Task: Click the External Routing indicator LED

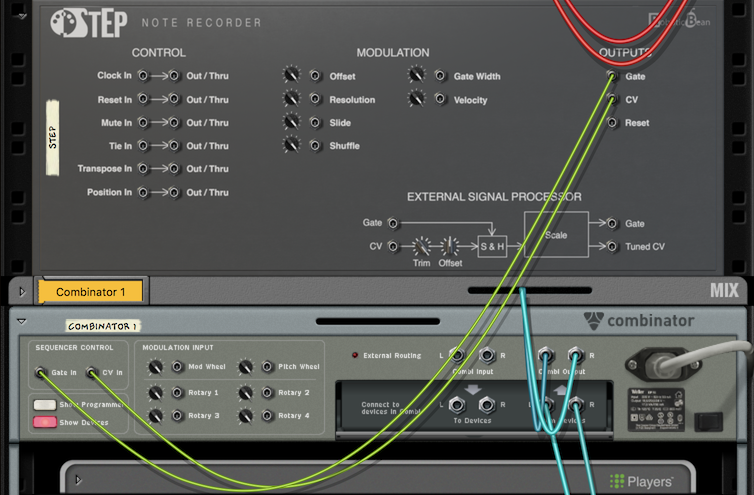Action: [355, 355]
